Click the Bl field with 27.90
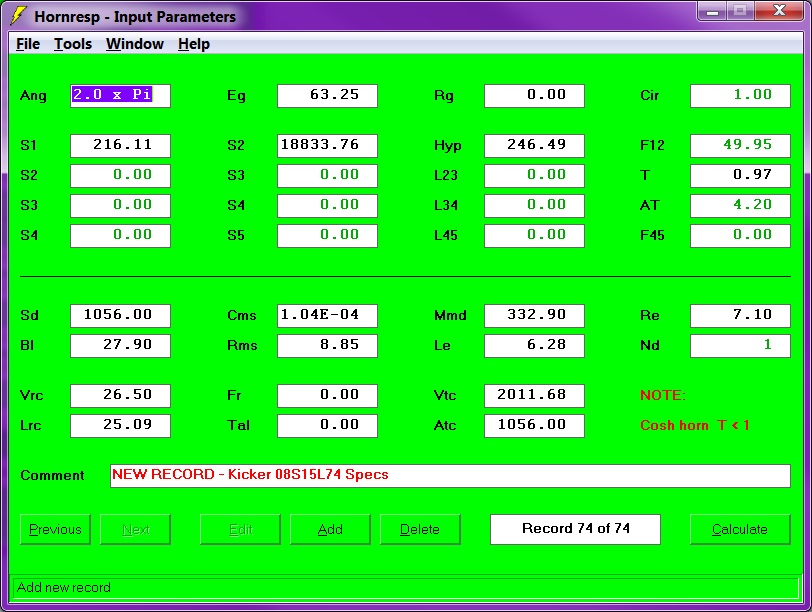The image size is (812, 612). click(x=120, y=346)
